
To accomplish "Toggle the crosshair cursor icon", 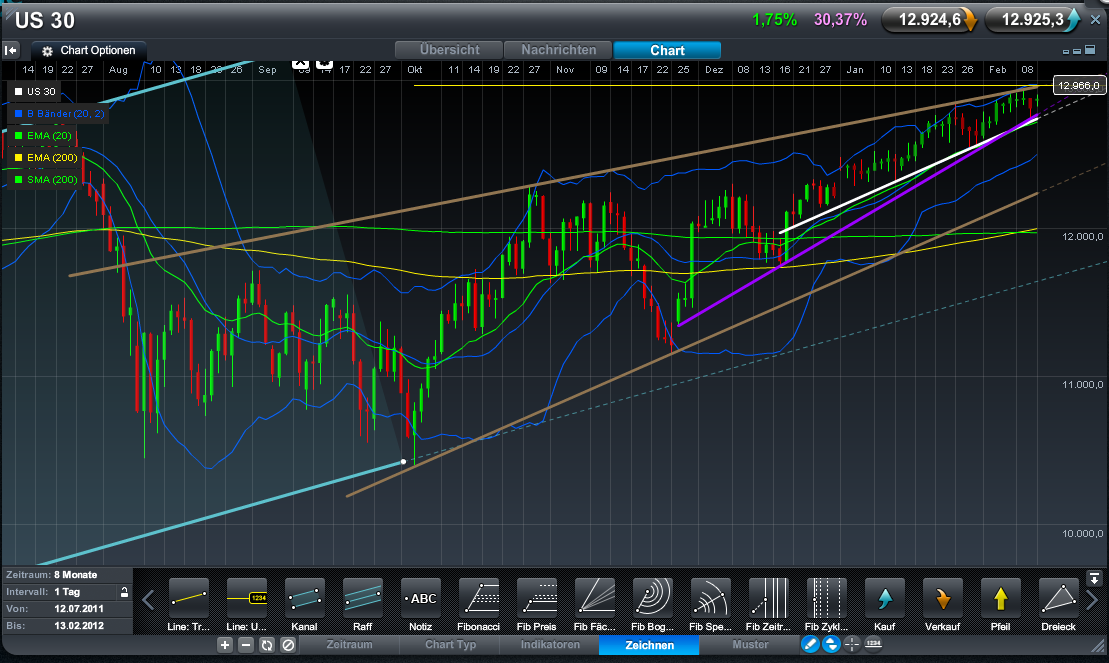I will [x=852, y=644].
